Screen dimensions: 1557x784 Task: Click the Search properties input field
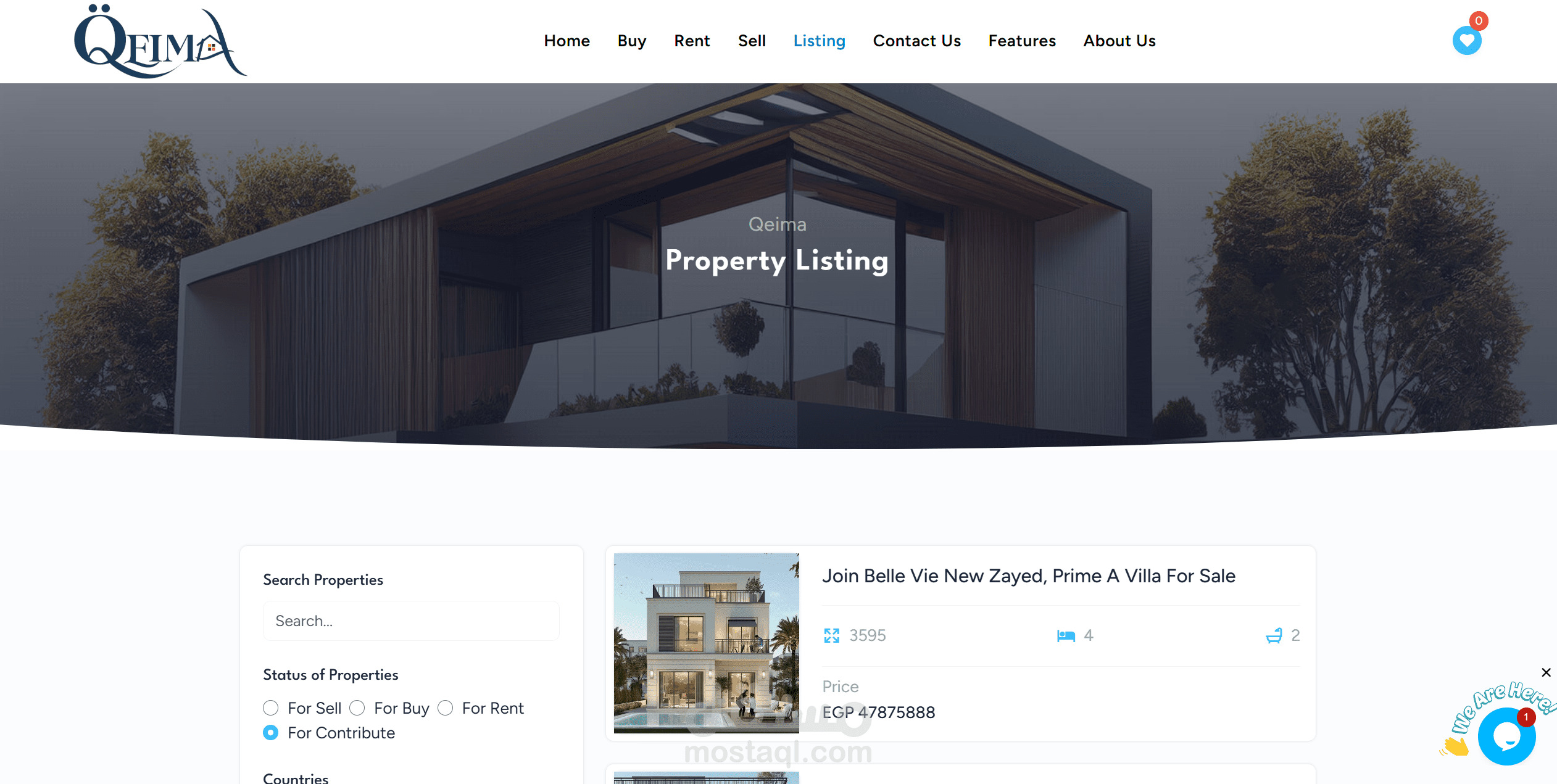pos(411,621)
